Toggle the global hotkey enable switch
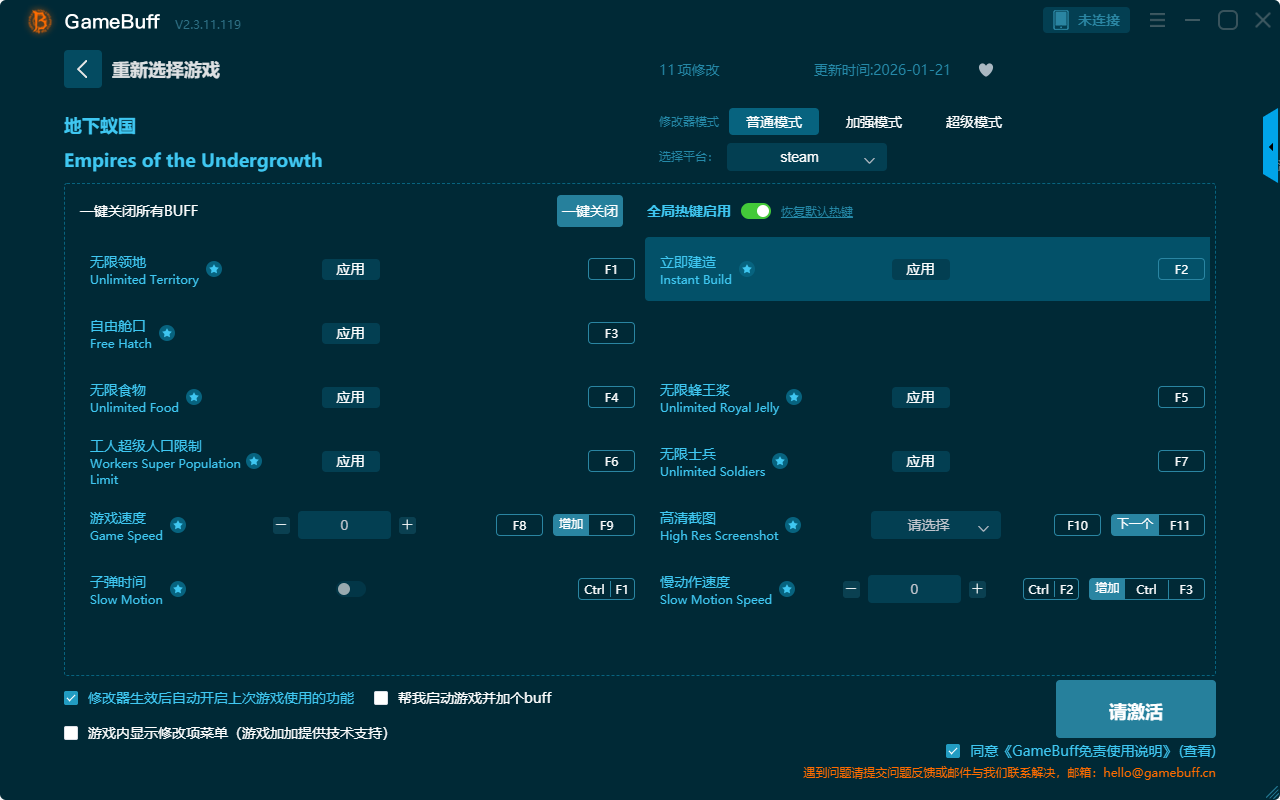 tap(755, 211)
